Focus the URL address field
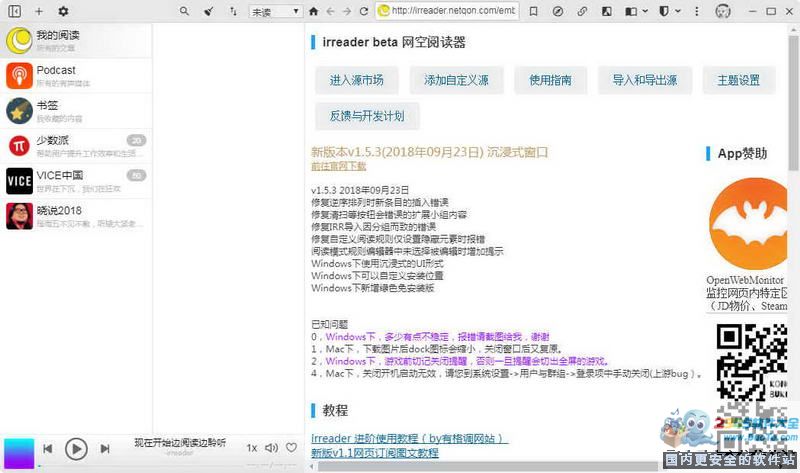 pyautogui.click(x=447, y=11)
